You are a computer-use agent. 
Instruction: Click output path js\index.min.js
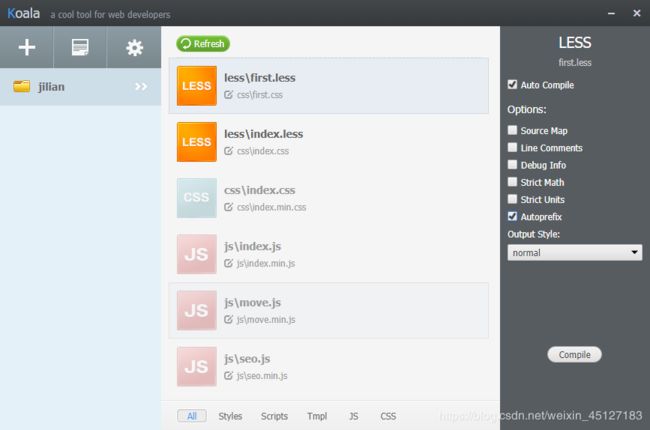pyautogui.click(x=266, y=264)
